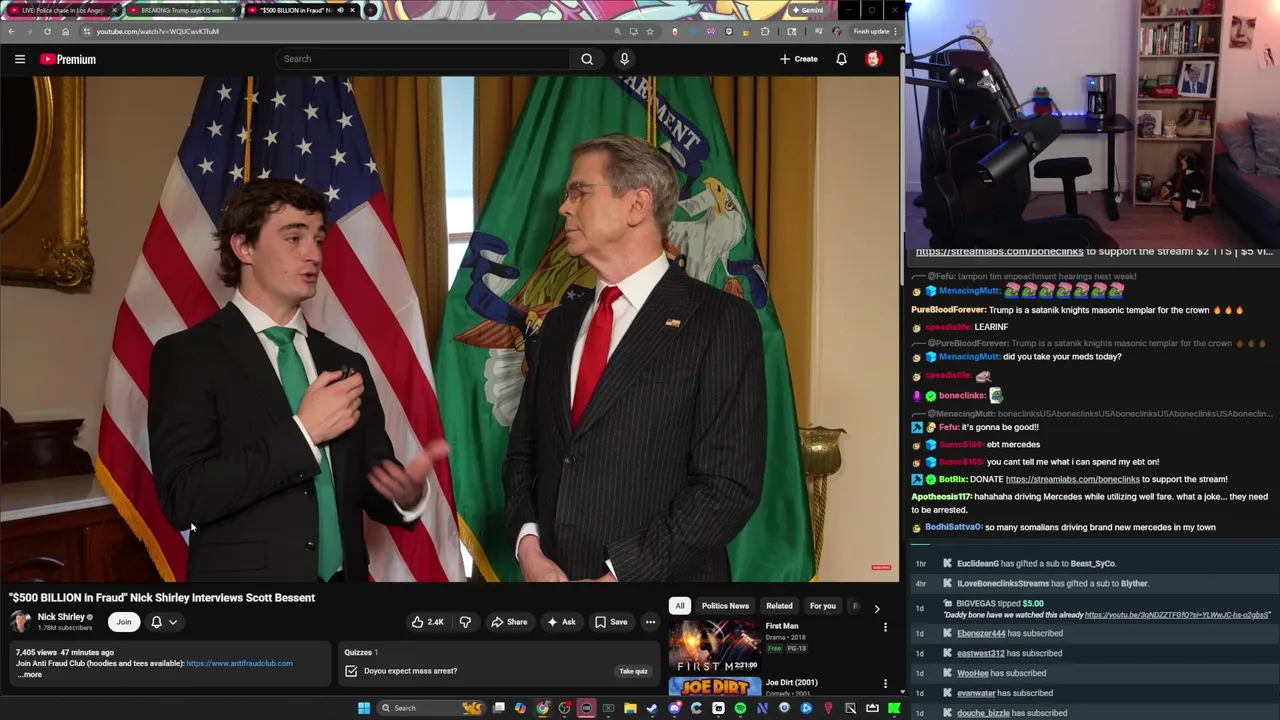Bookmark this page with star icon

pyautogui.click(x=650, y=31)
